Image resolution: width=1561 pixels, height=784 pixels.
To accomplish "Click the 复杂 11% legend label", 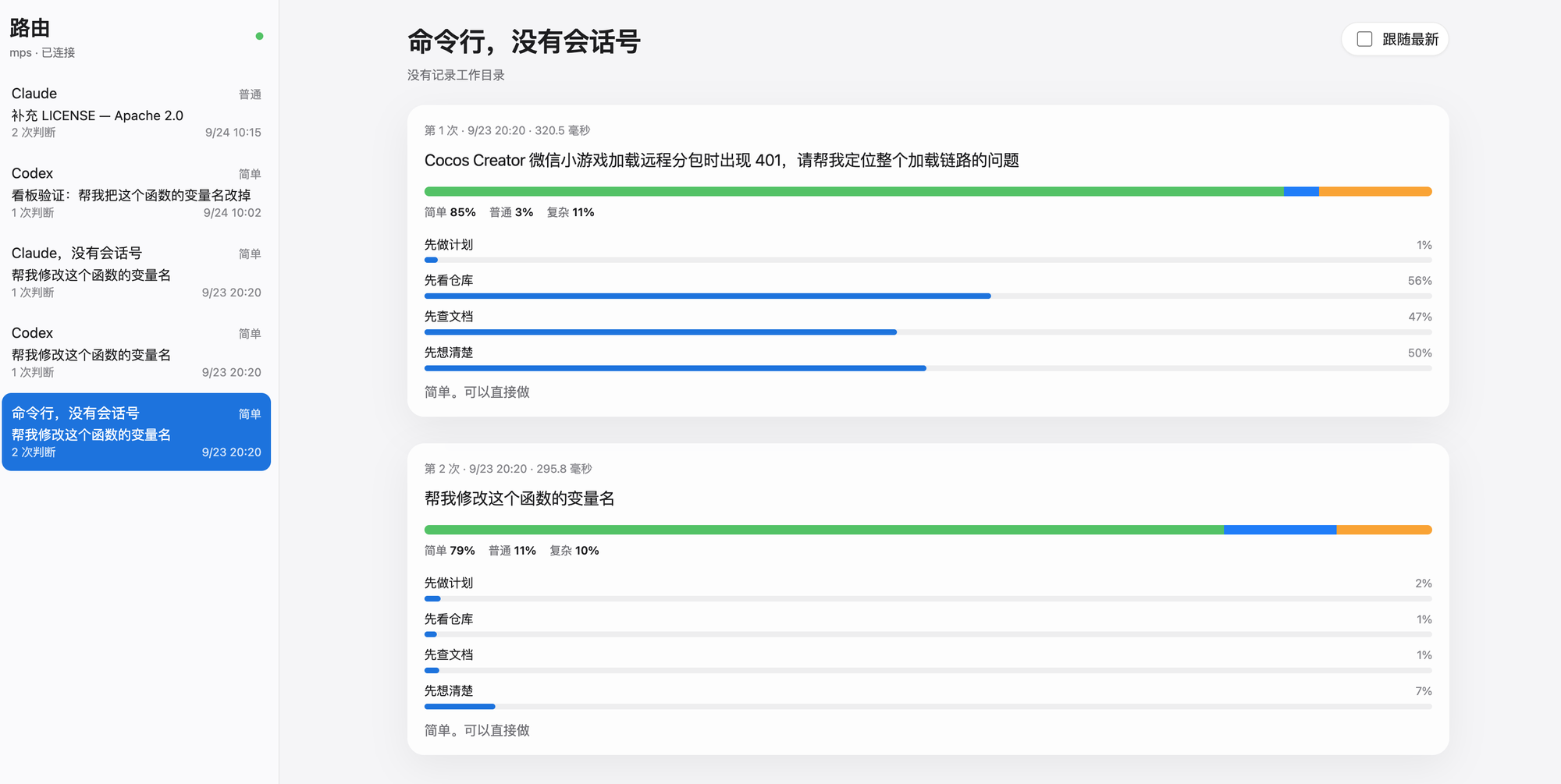I will pos(570,212).
